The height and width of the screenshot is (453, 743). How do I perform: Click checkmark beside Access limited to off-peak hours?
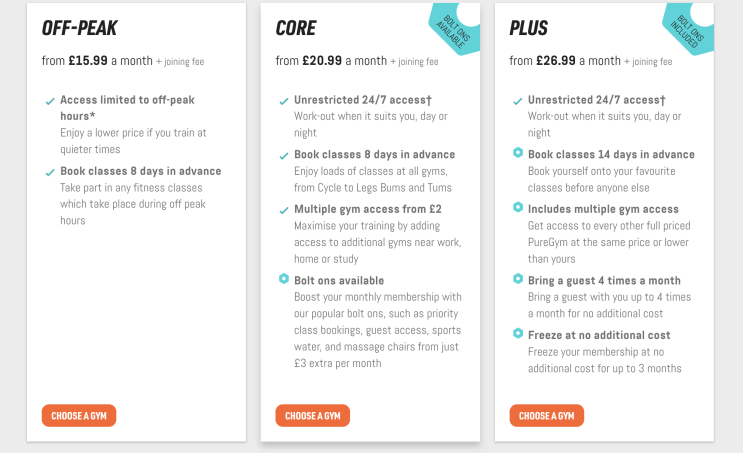[50, 101]
